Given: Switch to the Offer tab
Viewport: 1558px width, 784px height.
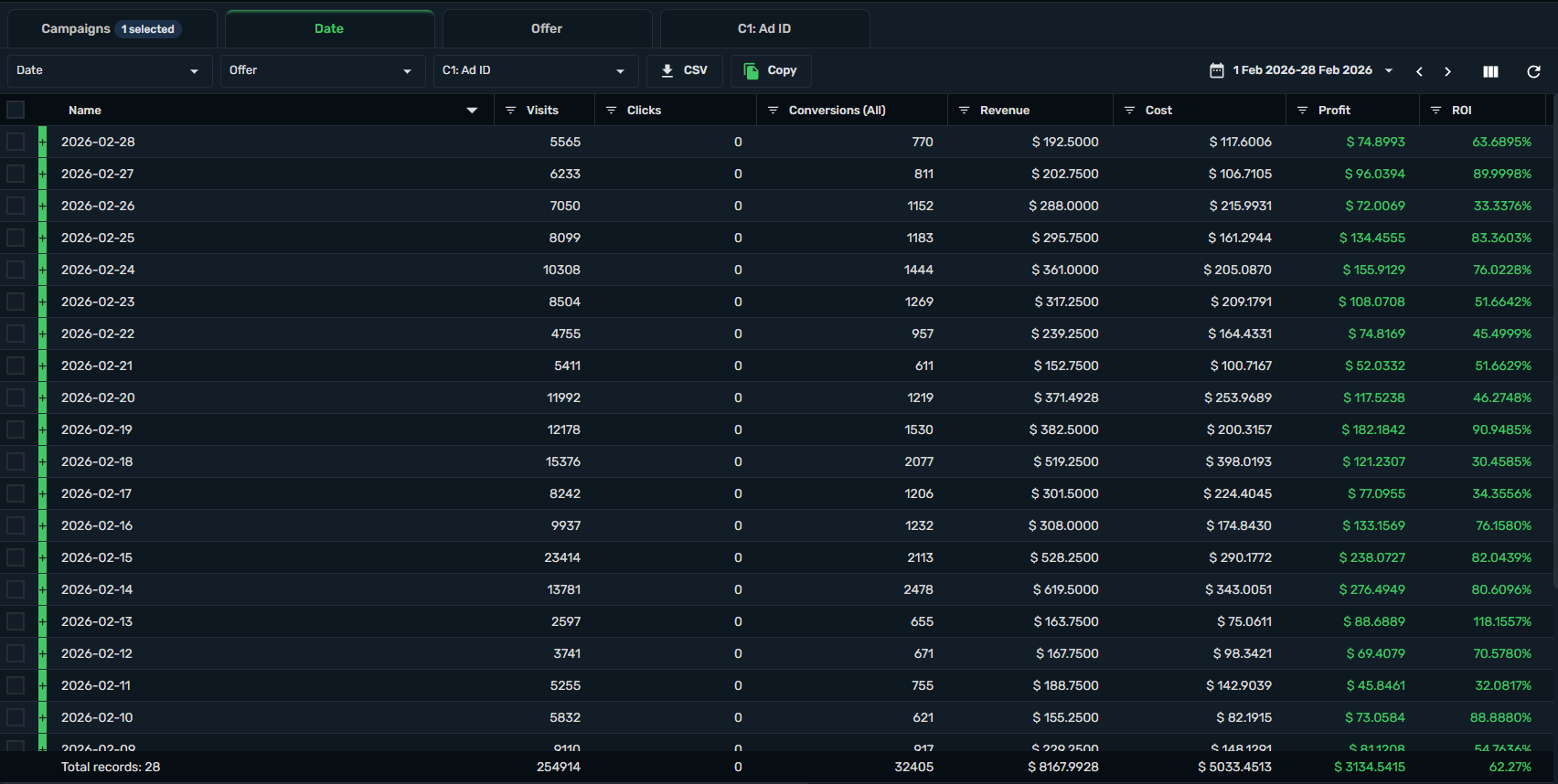Looking at the screenshot, I should point(547,29).
